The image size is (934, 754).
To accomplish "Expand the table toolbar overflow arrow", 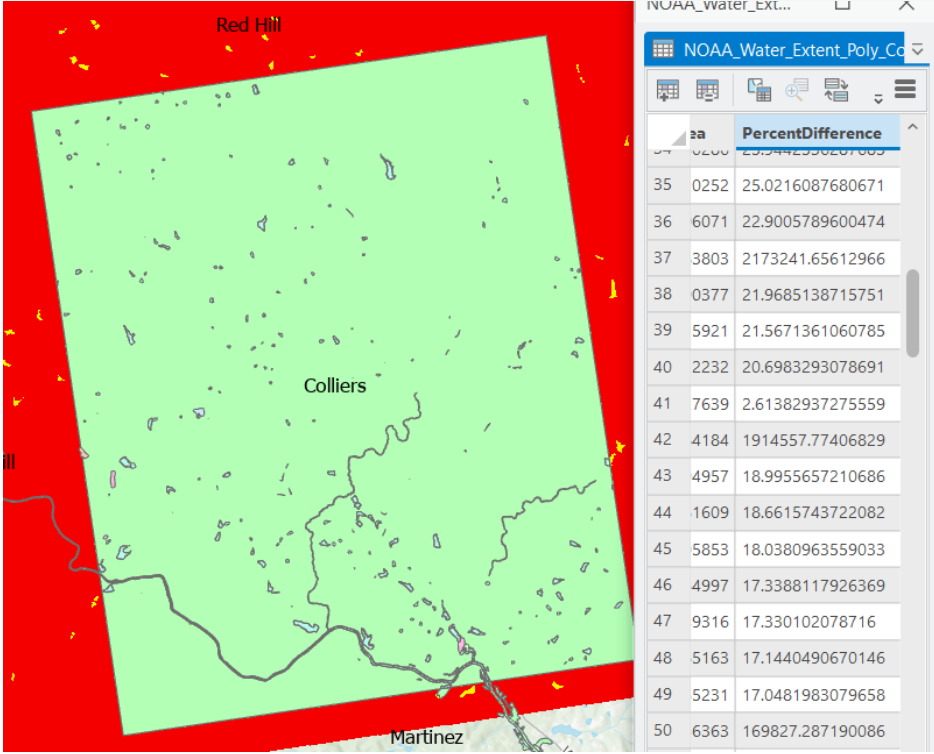I will (x=878, y=98).
